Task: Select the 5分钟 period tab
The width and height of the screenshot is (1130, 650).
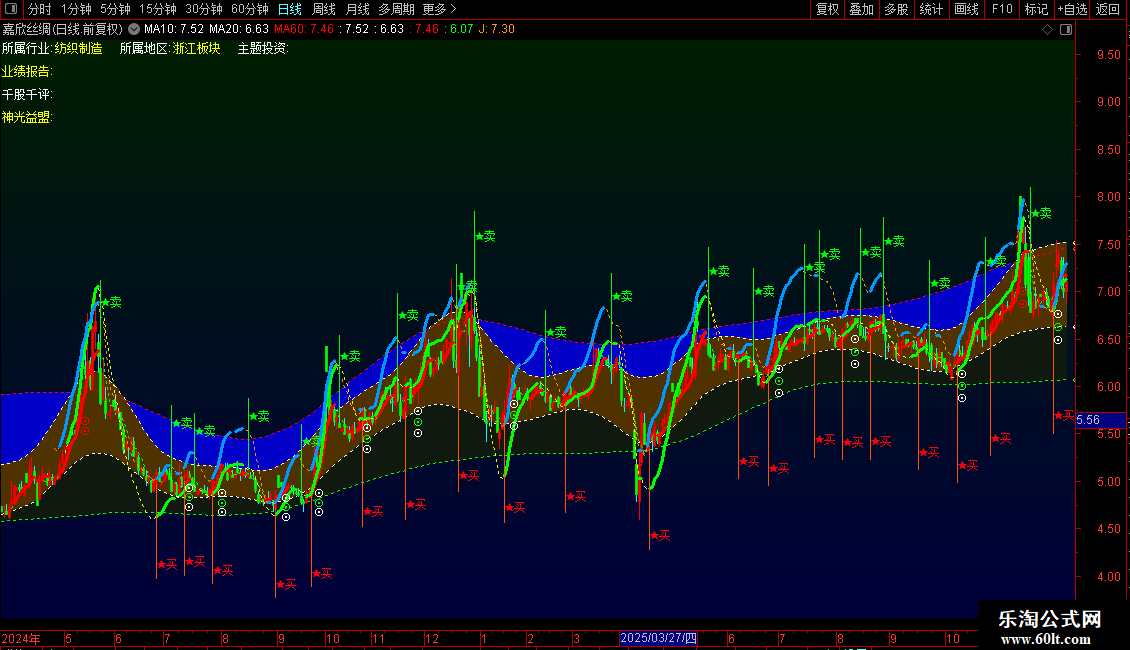Action: point(115,9)
